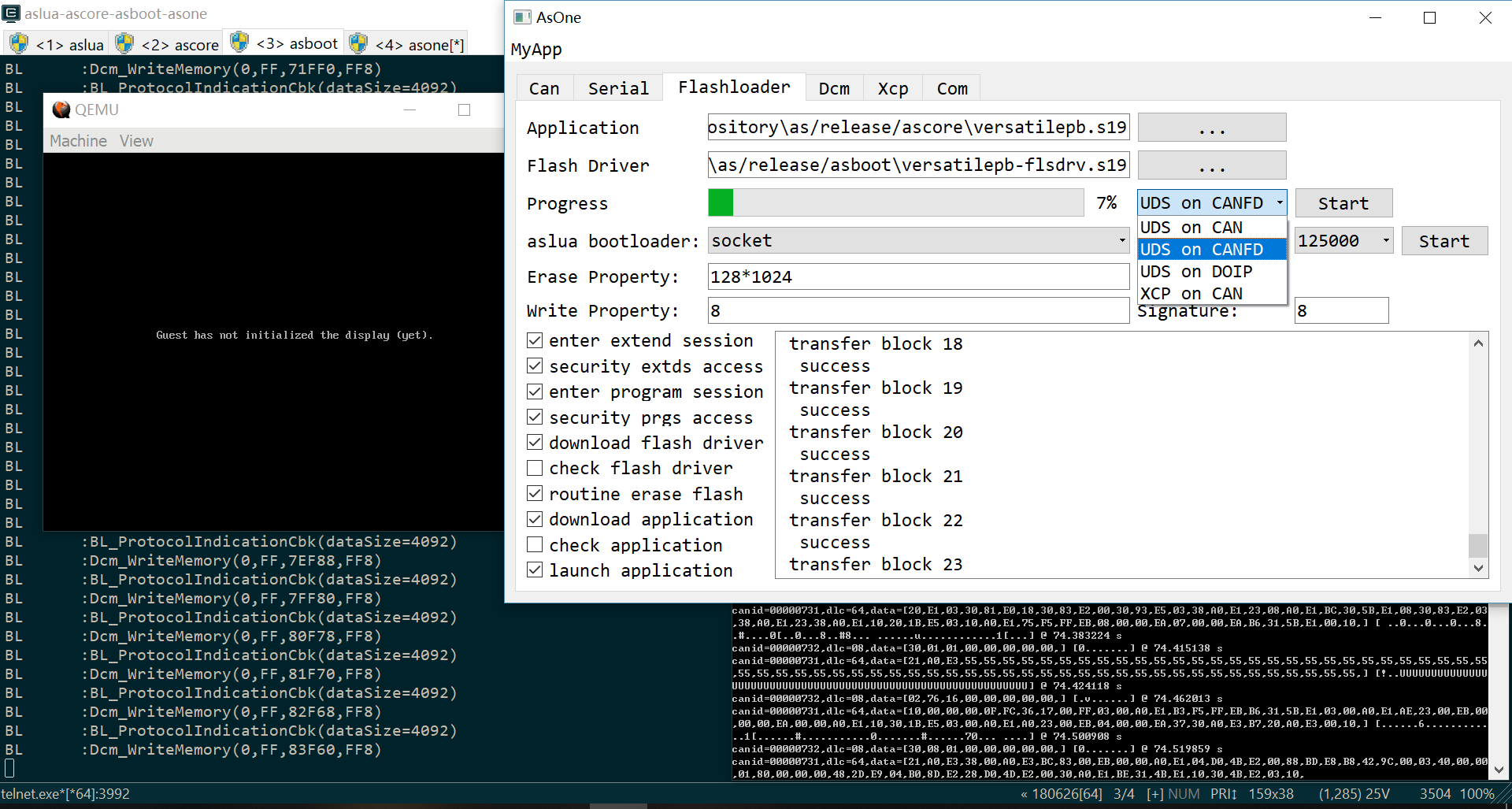Switch to the <3> asboot console tab
This screenshot has width=1512, height=809.
click(283, 43)
